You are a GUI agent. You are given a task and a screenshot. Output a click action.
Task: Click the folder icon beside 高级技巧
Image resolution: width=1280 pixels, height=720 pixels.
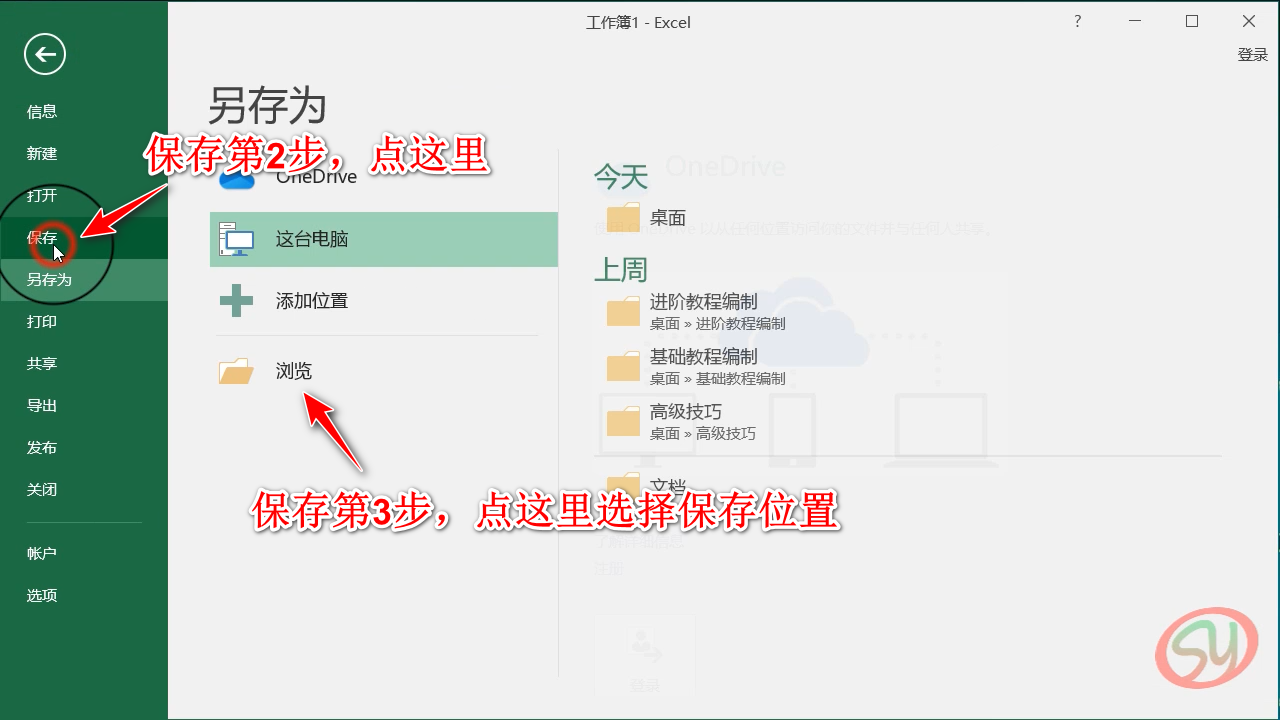[x=623, y=422]
